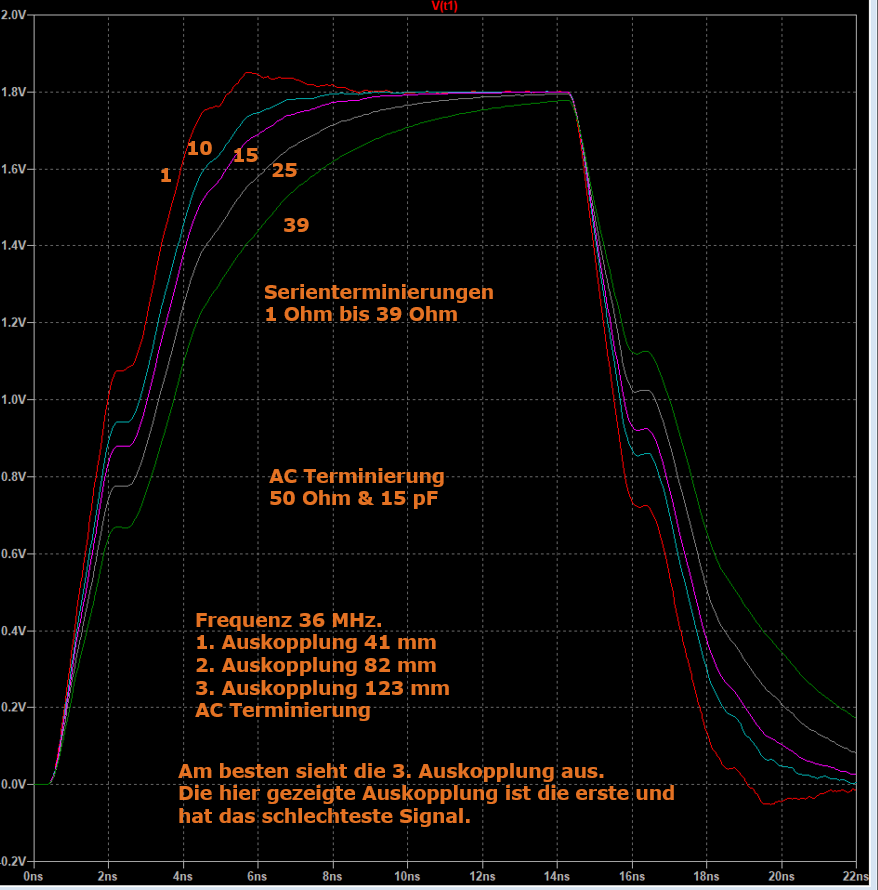Click the 0.6V vertical axis label

click(x=14, y=553)
